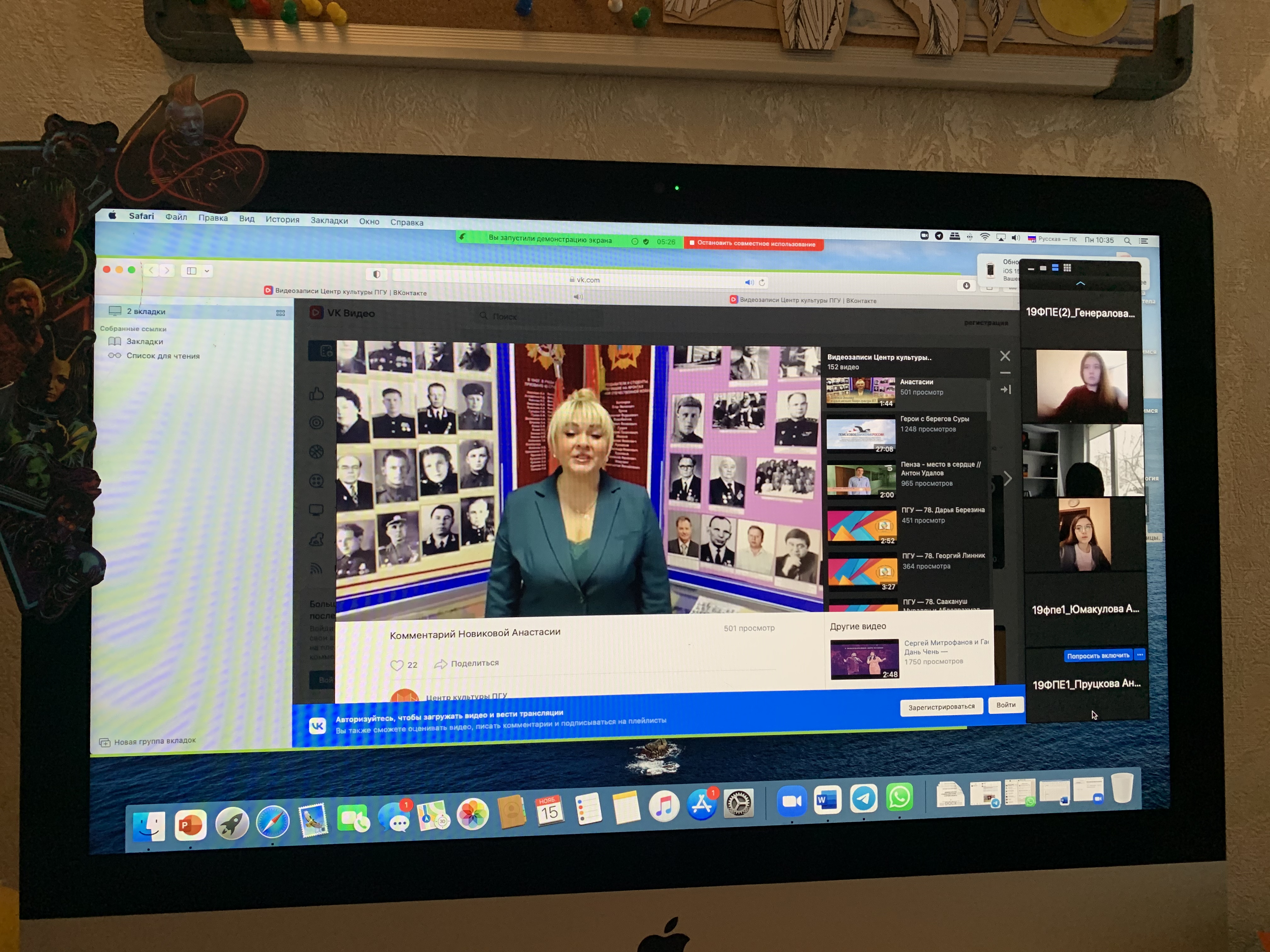Open Safari downloads arrow icon

pyautogui.click(x=966, y=285)
